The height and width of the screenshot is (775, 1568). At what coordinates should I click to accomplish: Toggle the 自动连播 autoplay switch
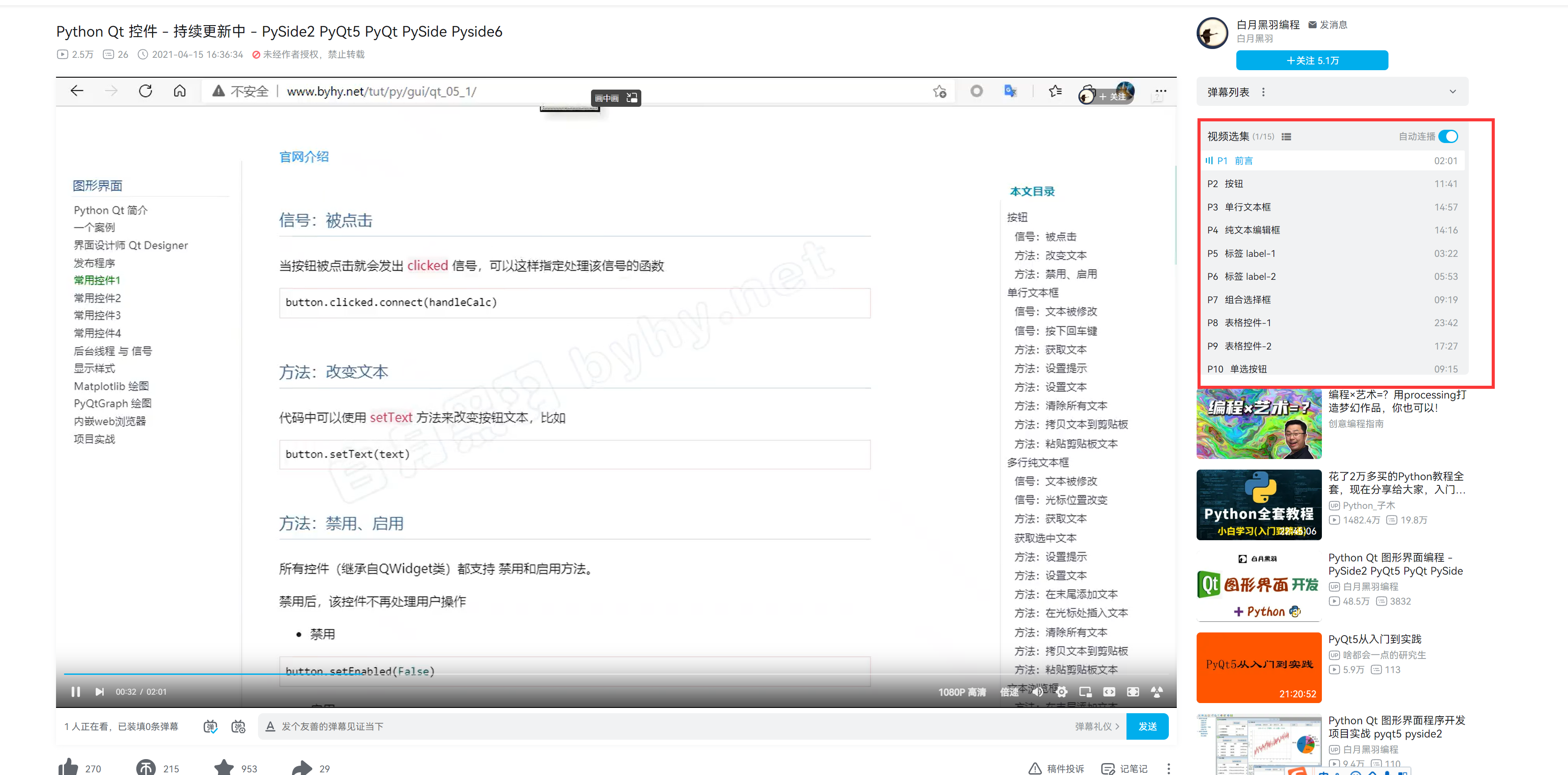(x=1449, y=136)
